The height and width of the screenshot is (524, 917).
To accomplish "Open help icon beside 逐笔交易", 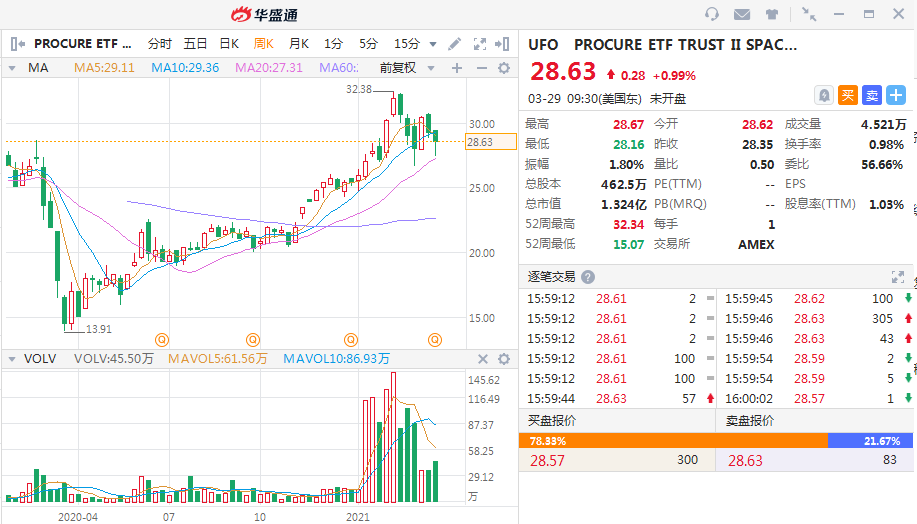I will (x=588, y=277).
